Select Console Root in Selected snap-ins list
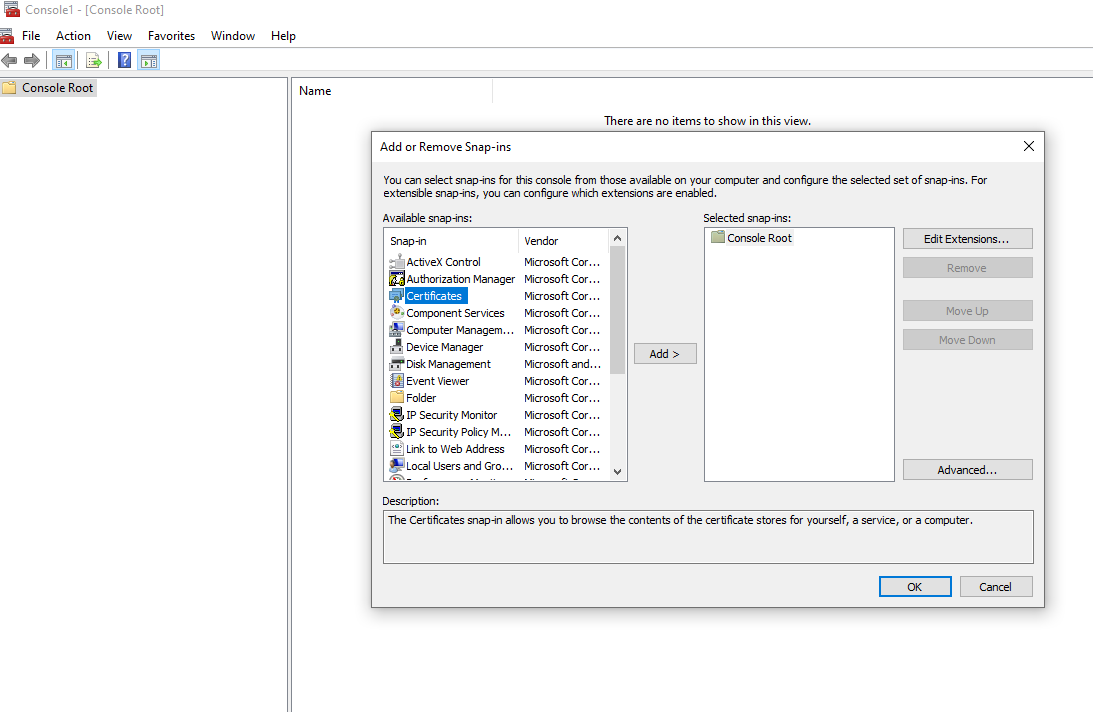 (759, 238)
